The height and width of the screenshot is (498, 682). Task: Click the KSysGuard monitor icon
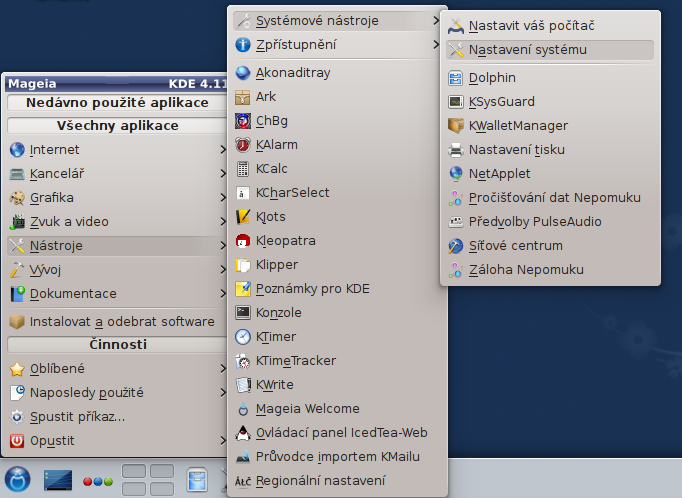click(x=455, y=102)
